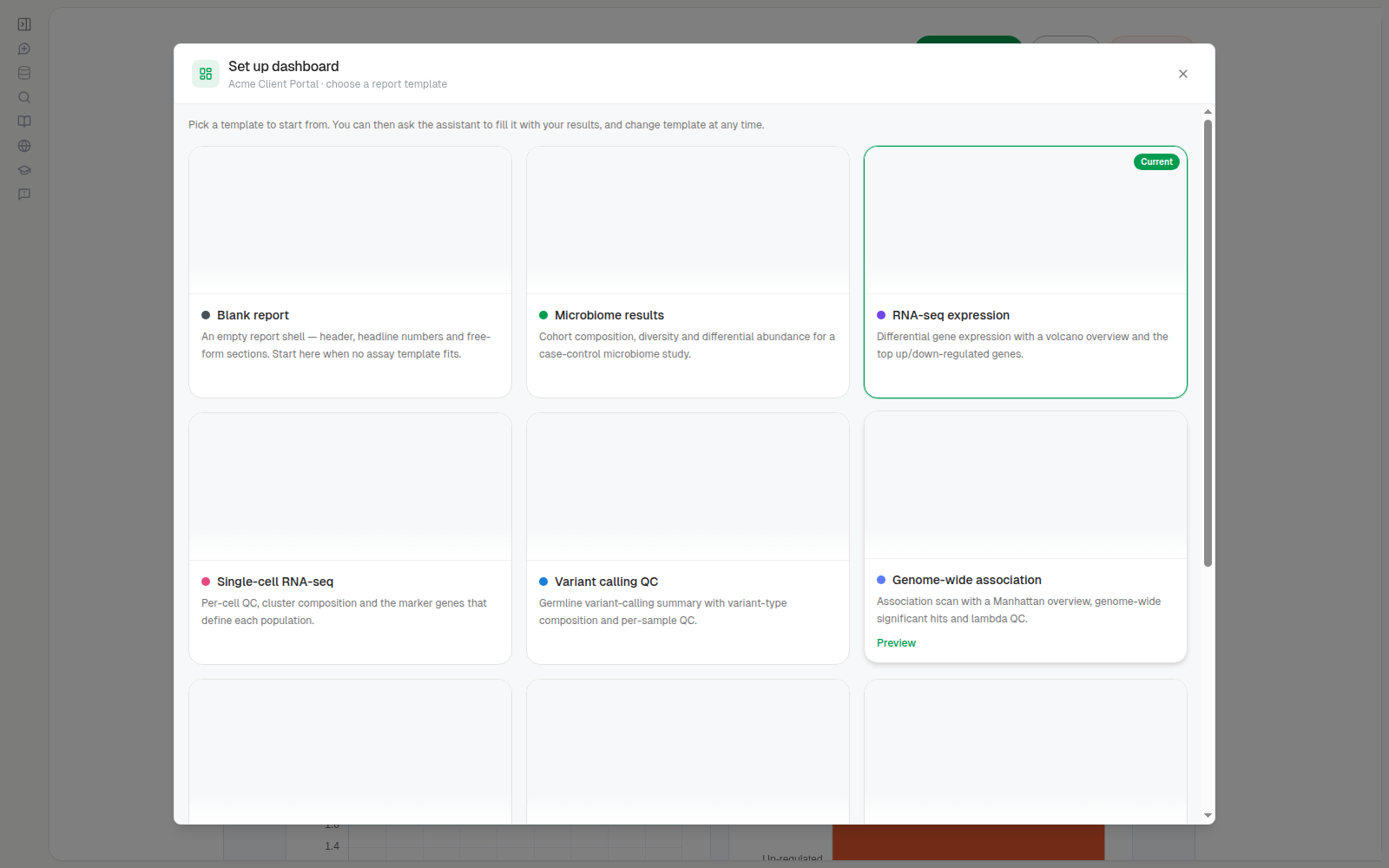Close the Set up dashboard dialog
This screenshot has width=1389, height=868.
pos(1182,74)
